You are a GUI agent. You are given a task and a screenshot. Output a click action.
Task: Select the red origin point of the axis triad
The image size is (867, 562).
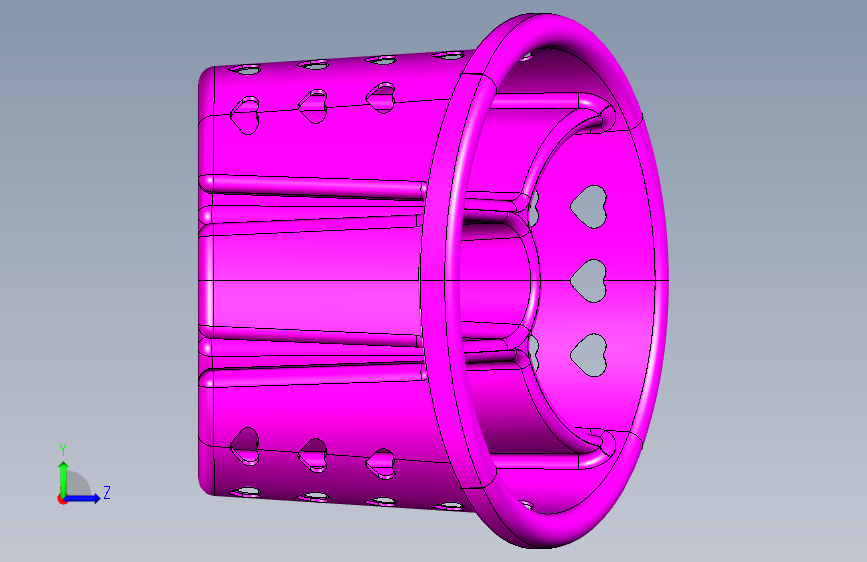[61, 499]
